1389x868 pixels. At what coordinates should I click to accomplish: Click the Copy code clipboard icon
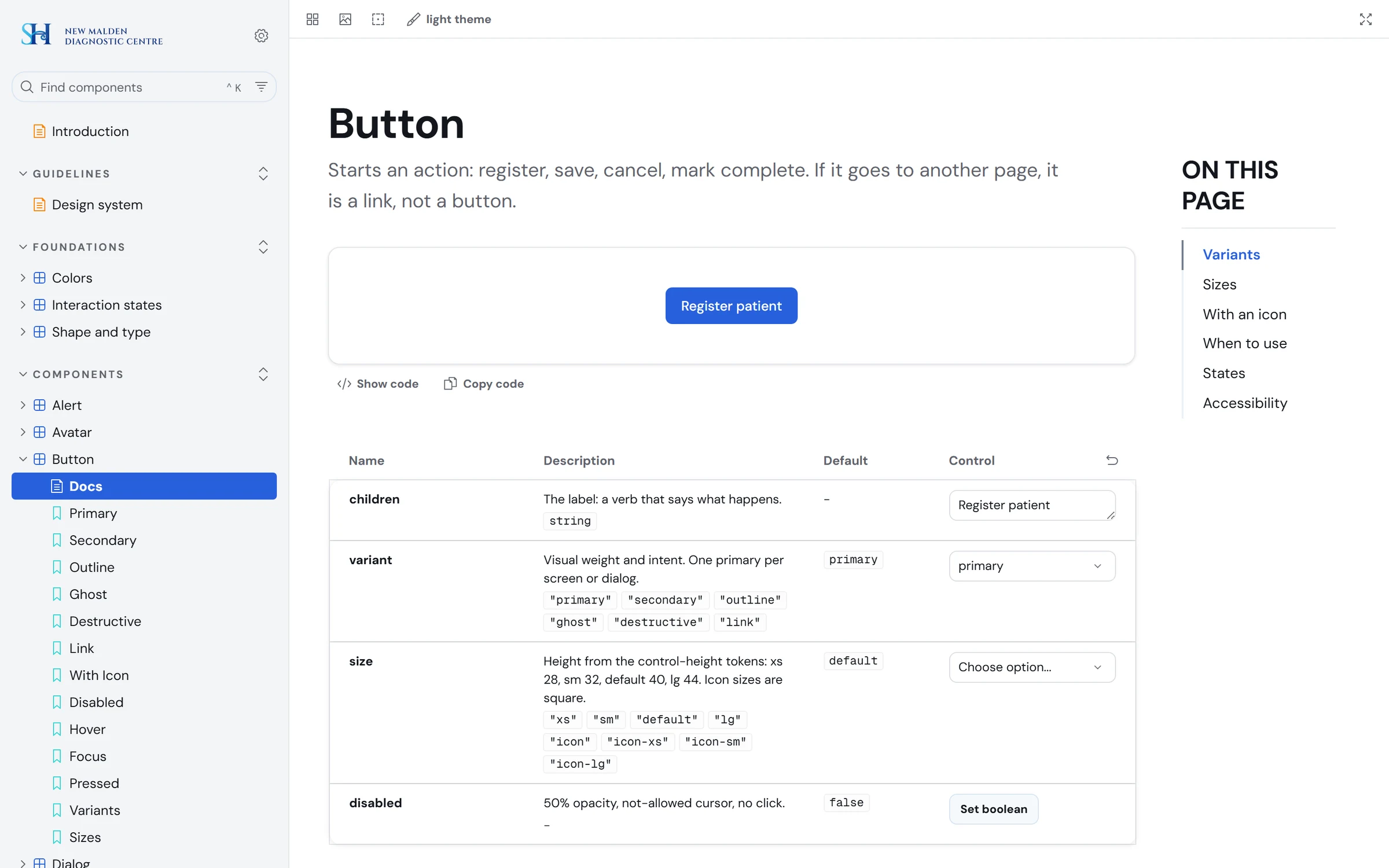(x=450, y=384)
